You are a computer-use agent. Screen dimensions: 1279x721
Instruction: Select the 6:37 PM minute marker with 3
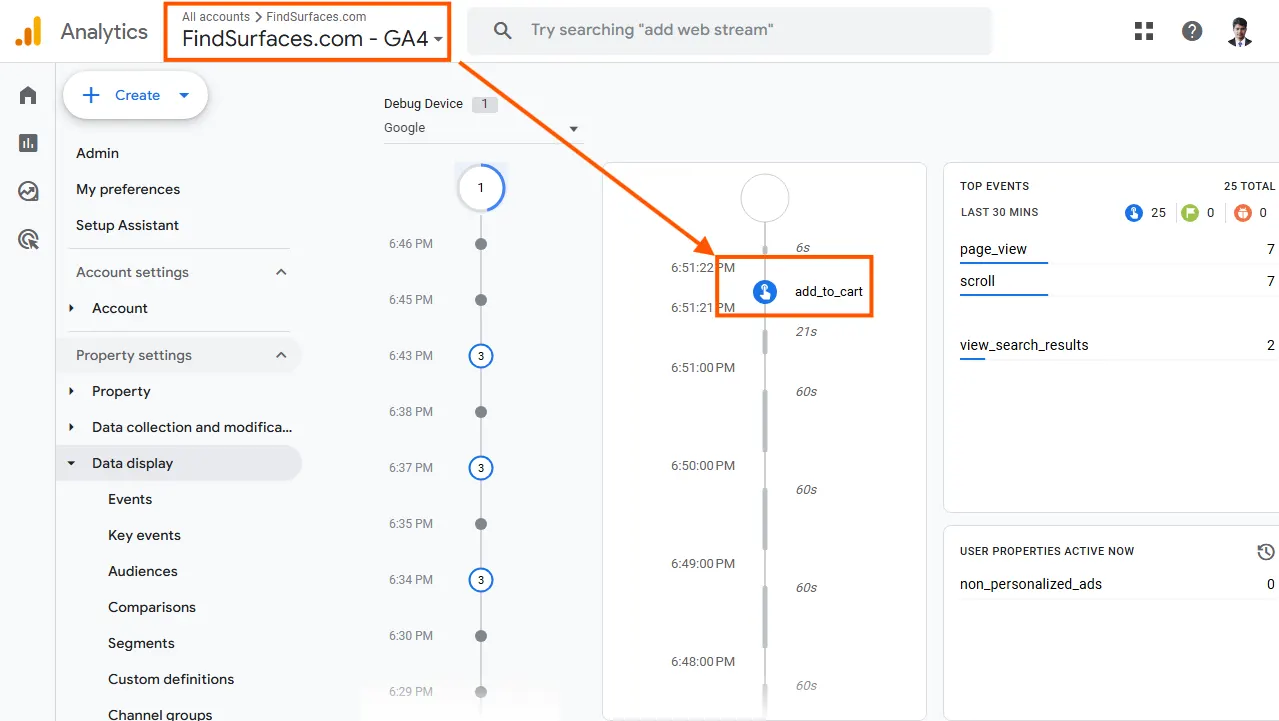(x=481, y=468)
